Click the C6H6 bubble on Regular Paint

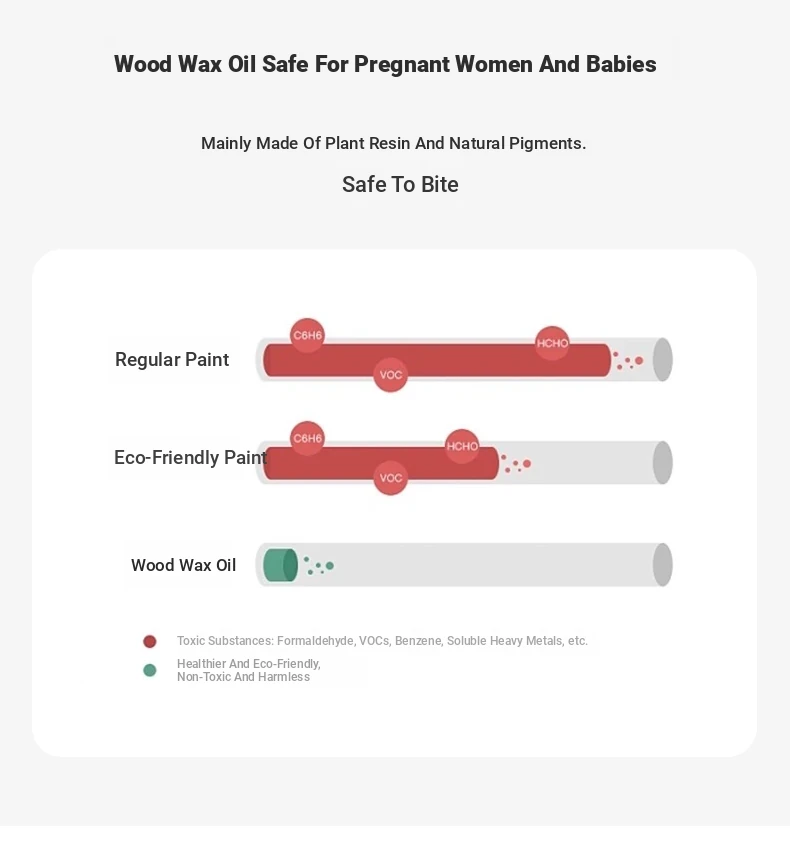[x=308, y=335]
